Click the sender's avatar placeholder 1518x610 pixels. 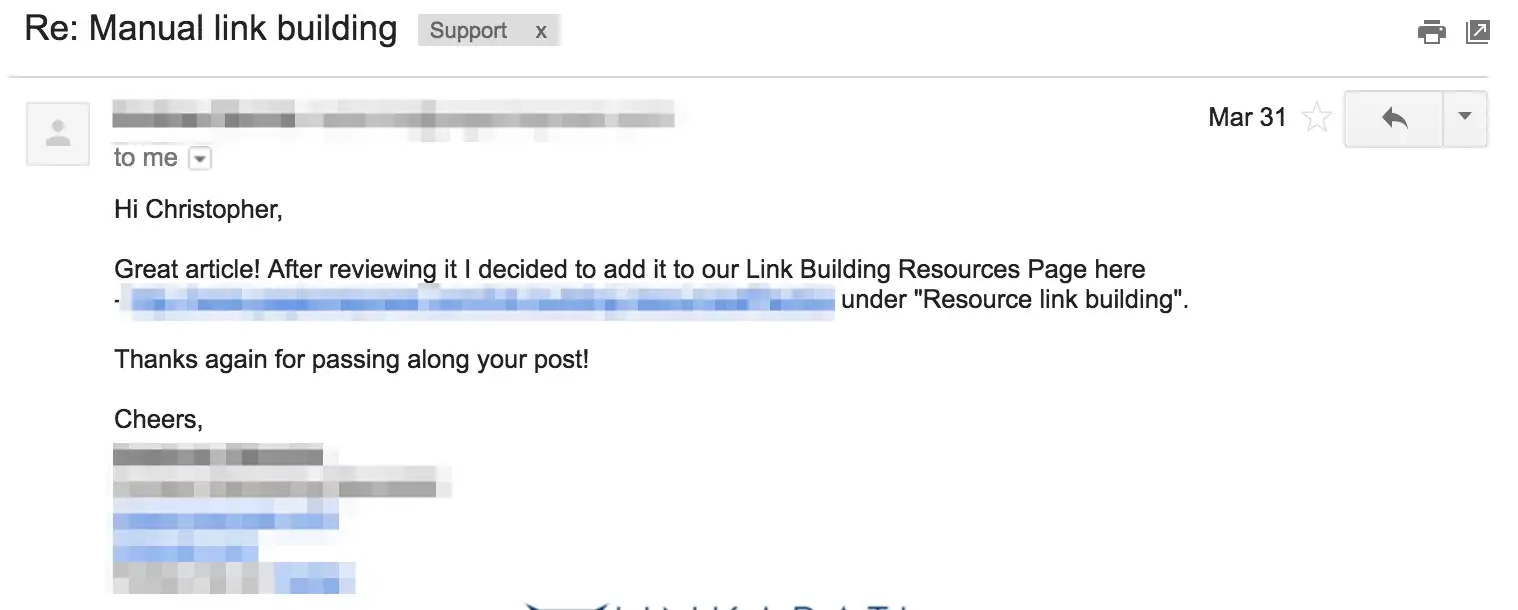pos(58,134)
